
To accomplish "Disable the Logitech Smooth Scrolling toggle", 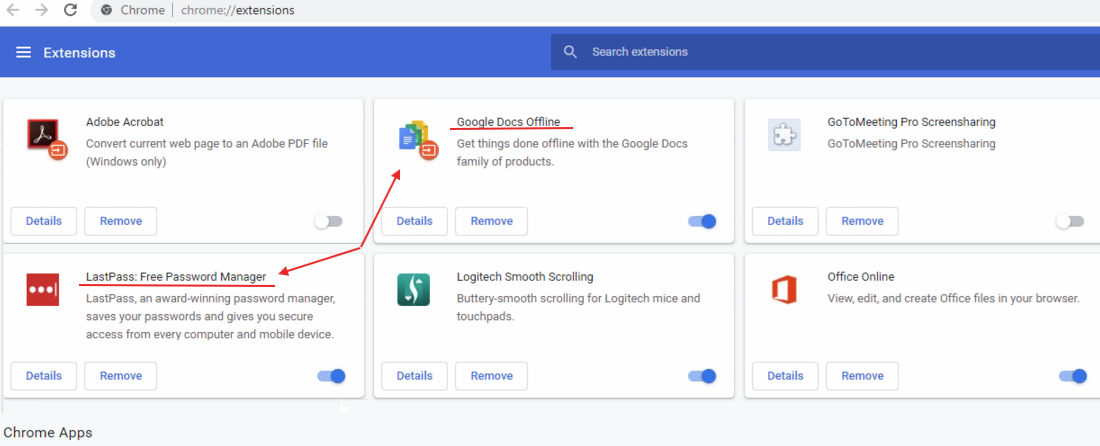I will (x=702, y=376).
